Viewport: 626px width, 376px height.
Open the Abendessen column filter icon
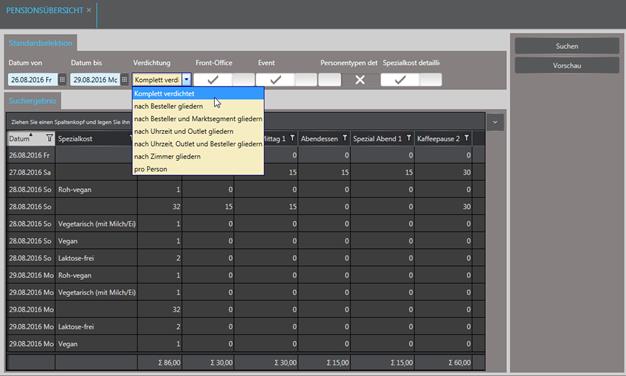(x=345, y=138)
